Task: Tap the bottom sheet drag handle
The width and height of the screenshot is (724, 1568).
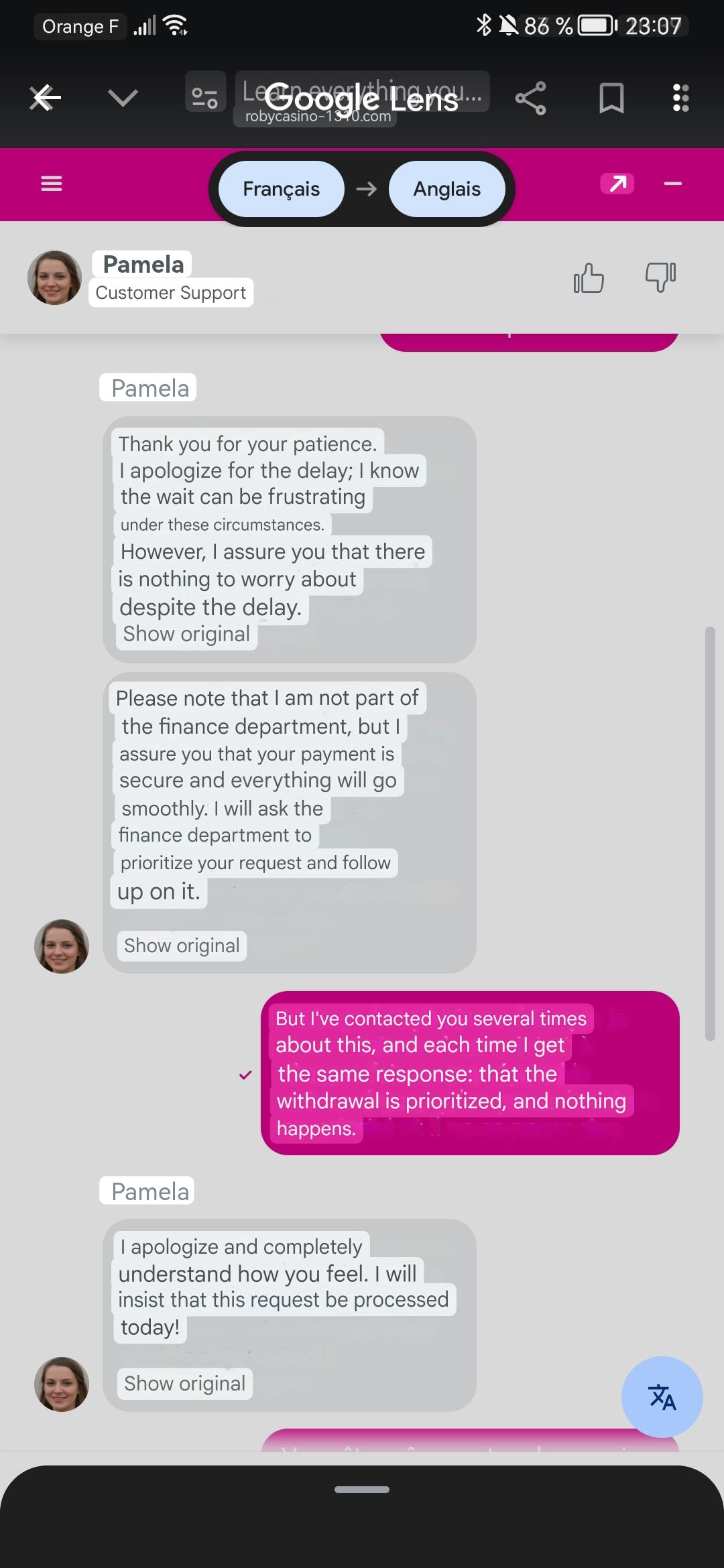Action: click(x=362, y=1490)
